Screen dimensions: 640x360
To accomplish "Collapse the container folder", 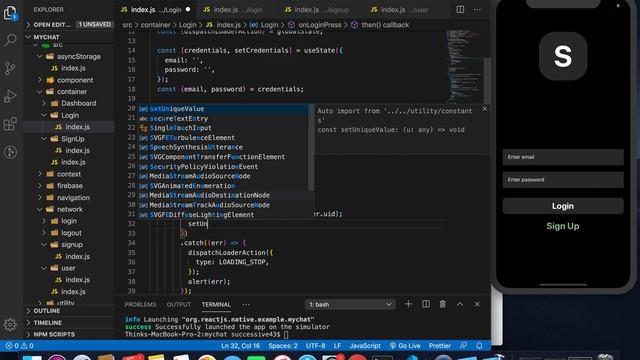I will tap(69, 91).
